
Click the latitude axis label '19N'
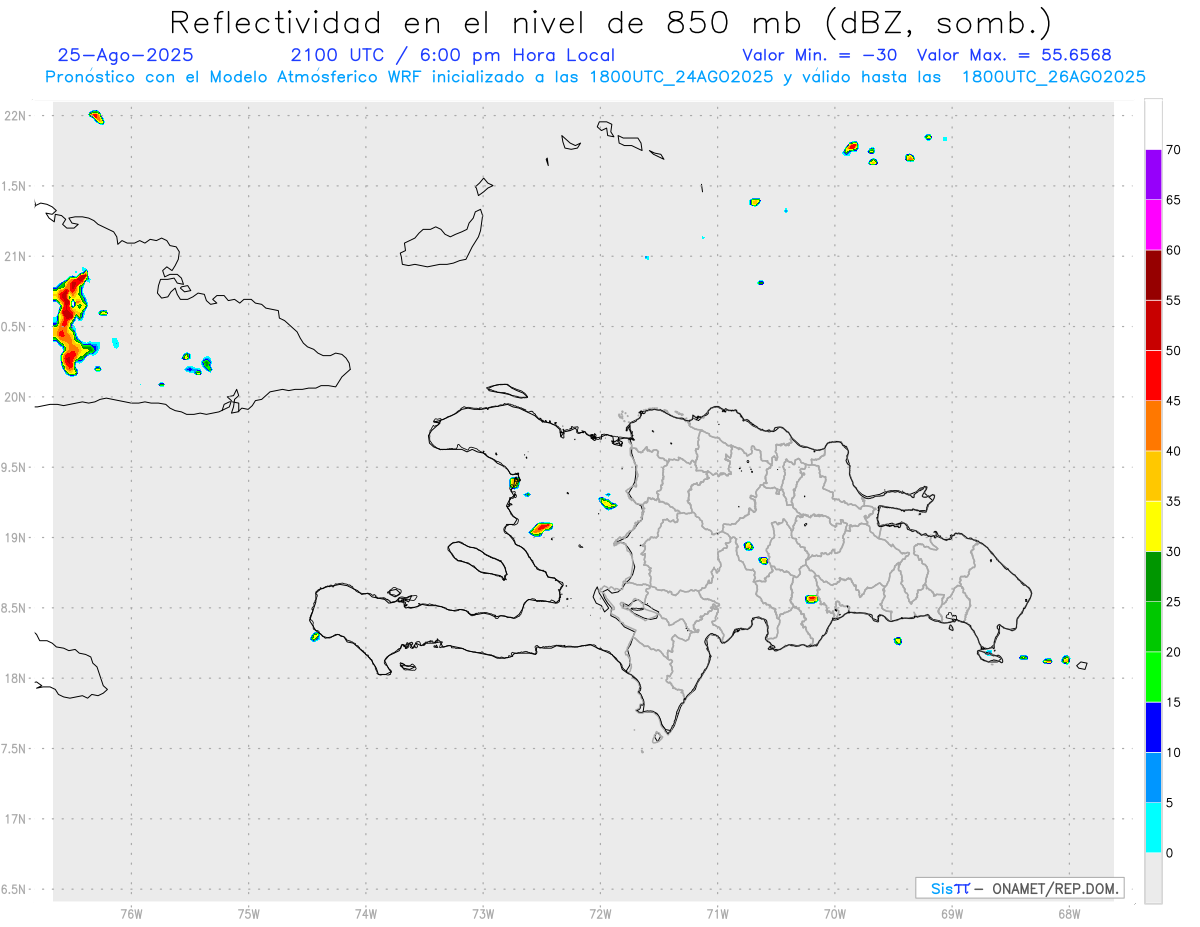[15, 537]
